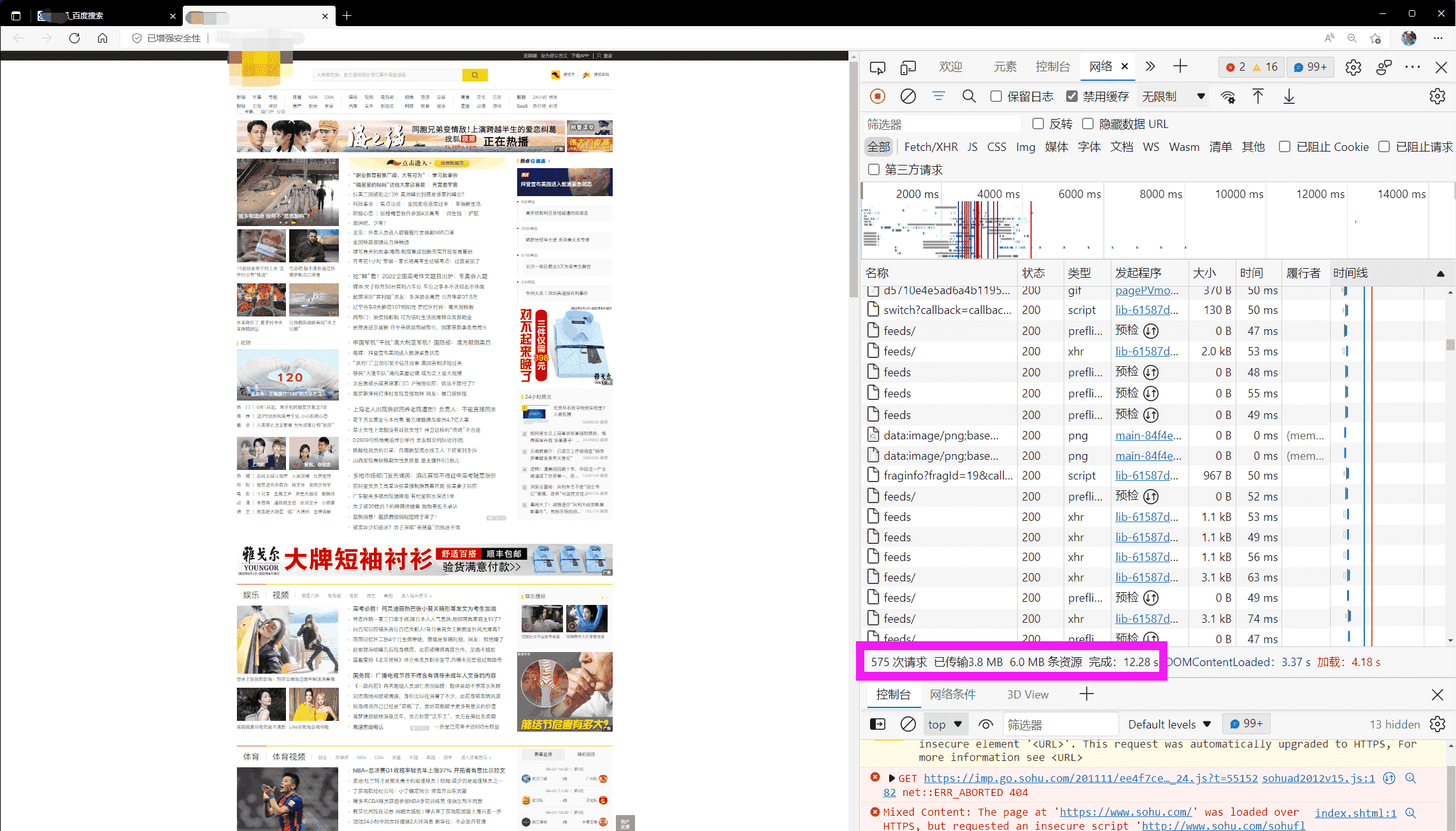
Task: Enable the 保留日志 checkbox
Action: tap(996, 96)
